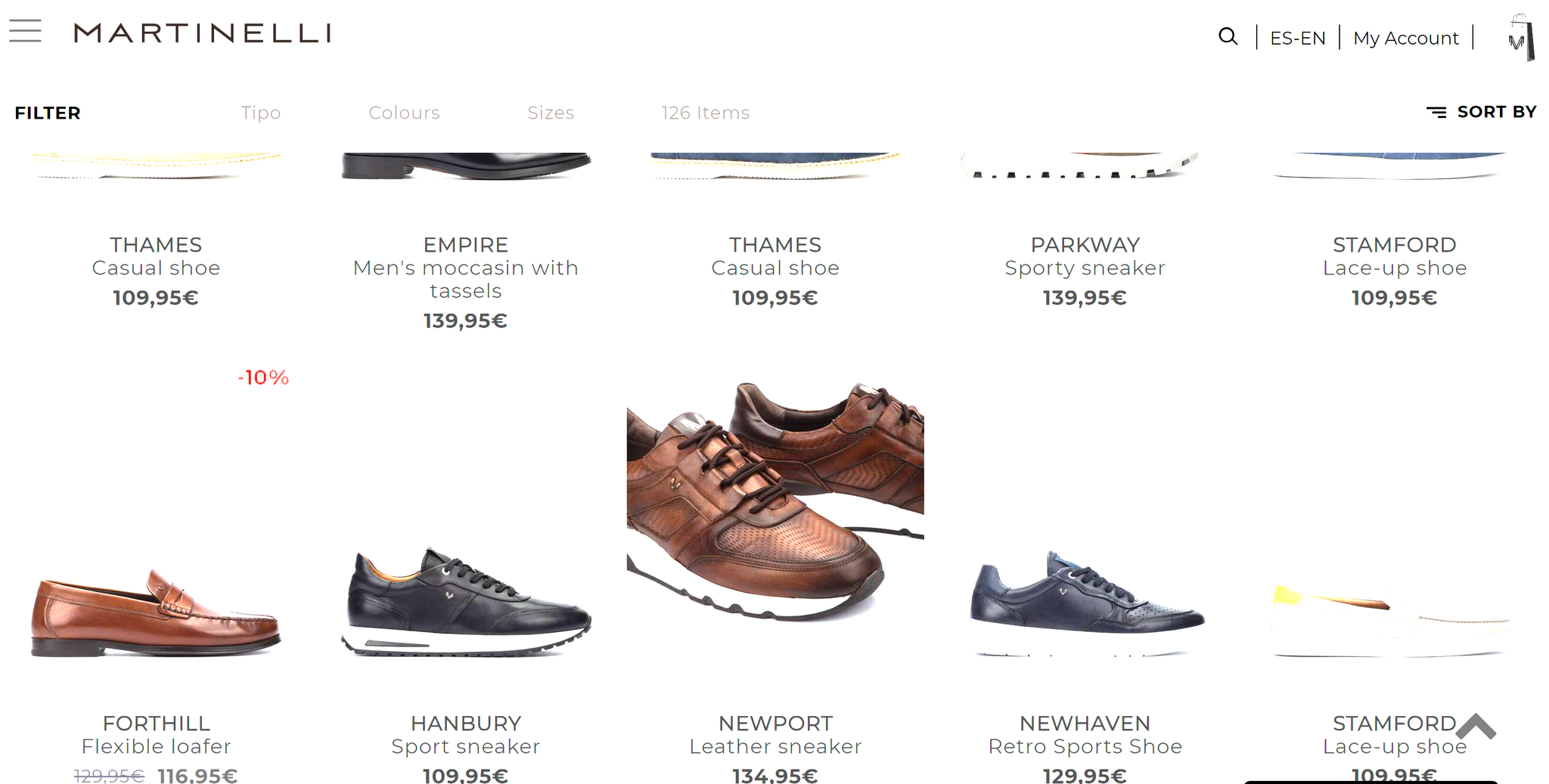The width and height of the screenshot is (1549, 784).
Task: Click the sort lines icon
Action: tap(1436, 112)
